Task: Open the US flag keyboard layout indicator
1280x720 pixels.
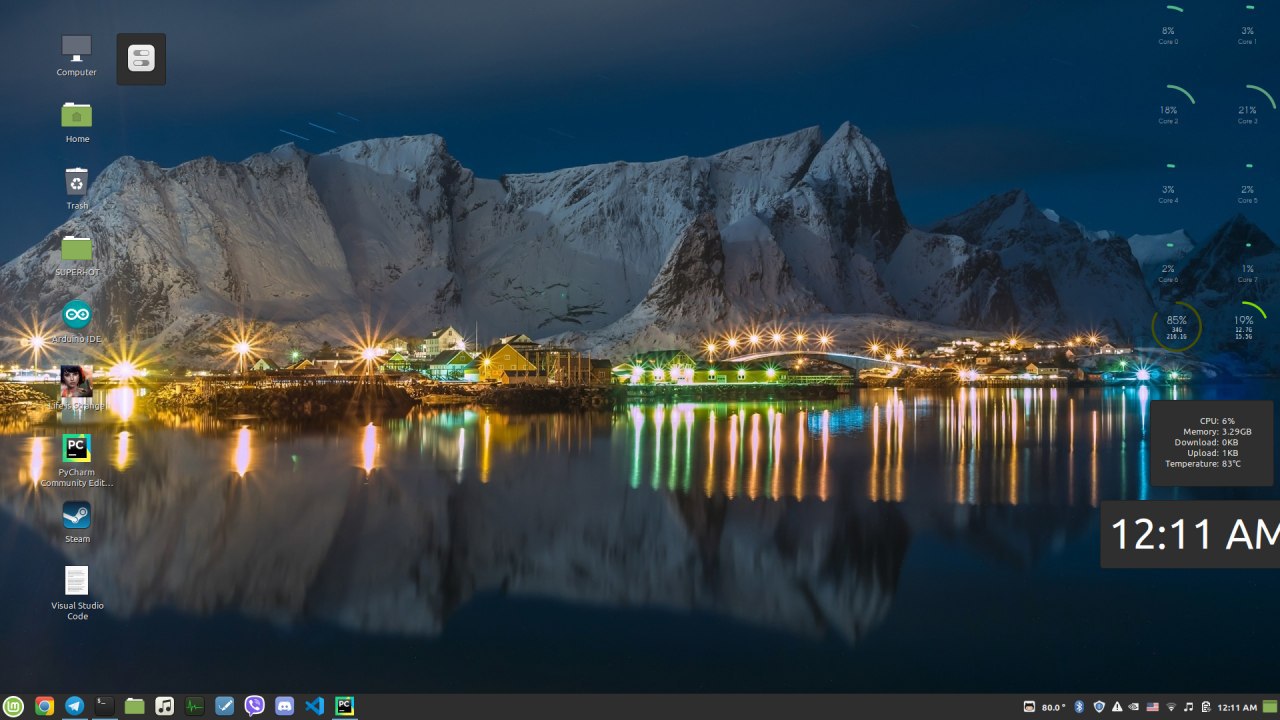Action: (x=1152, y=707)
